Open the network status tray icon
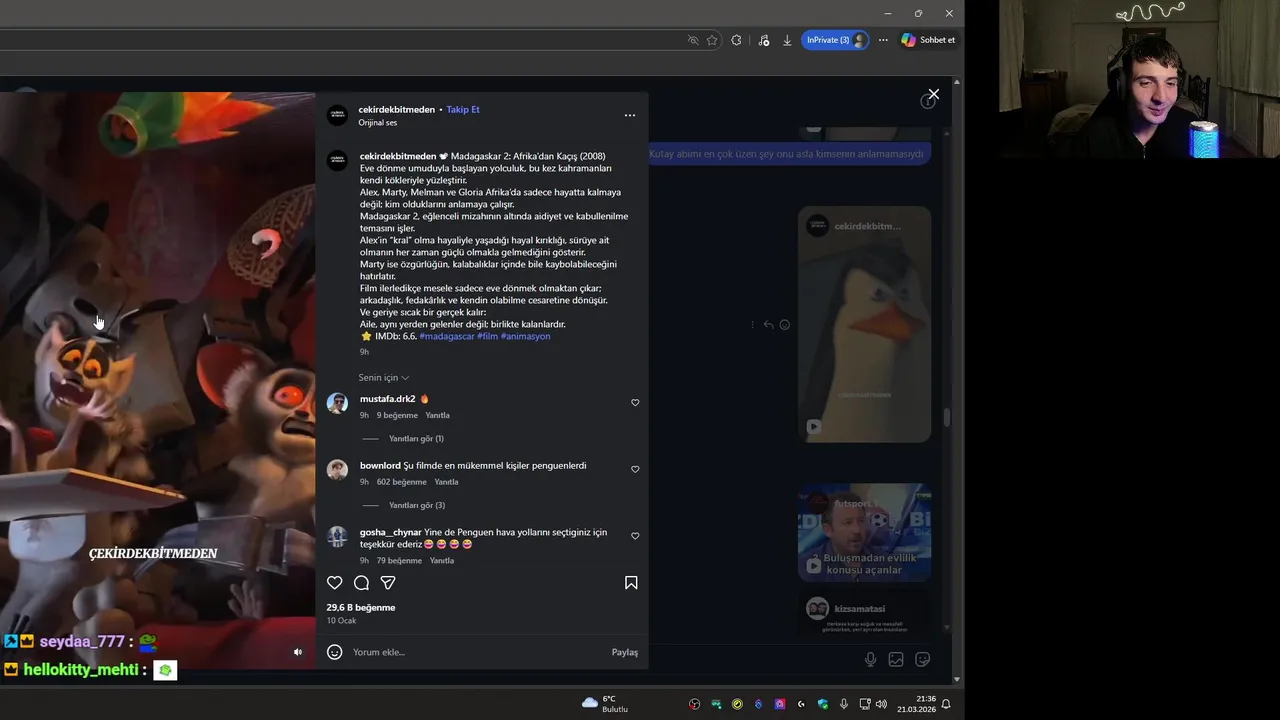The height and width of the screenshot is (720, 1280). (x=864, y=704)
